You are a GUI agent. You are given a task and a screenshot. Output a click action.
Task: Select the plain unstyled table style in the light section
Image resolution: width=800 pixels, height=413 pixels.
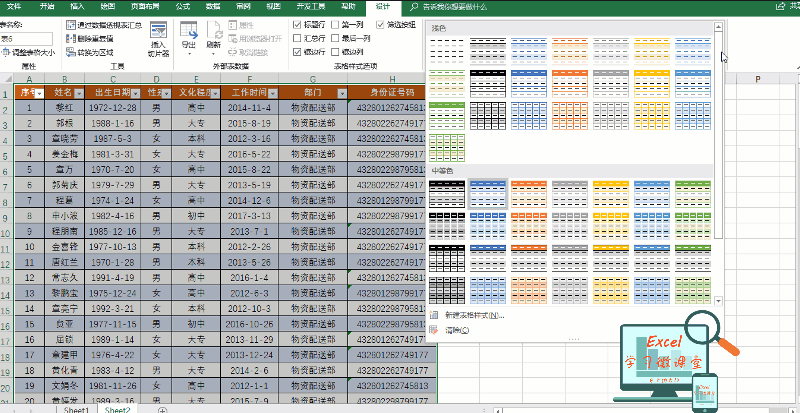coord(447,51)
